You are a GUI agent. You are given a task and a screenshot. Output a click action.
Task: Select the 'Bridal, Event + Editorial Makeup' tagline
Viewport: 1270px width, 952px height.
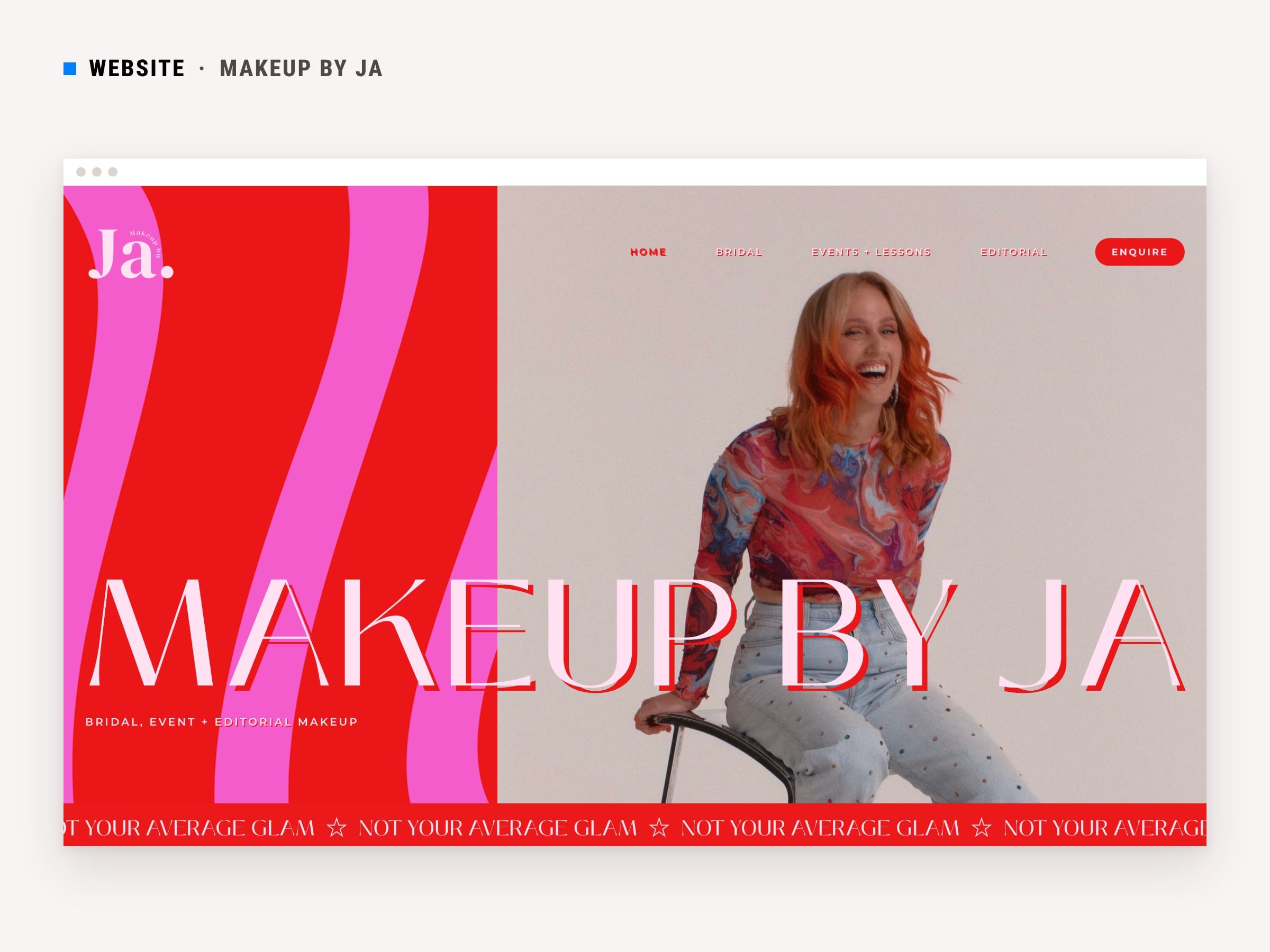tap(222, 722)
